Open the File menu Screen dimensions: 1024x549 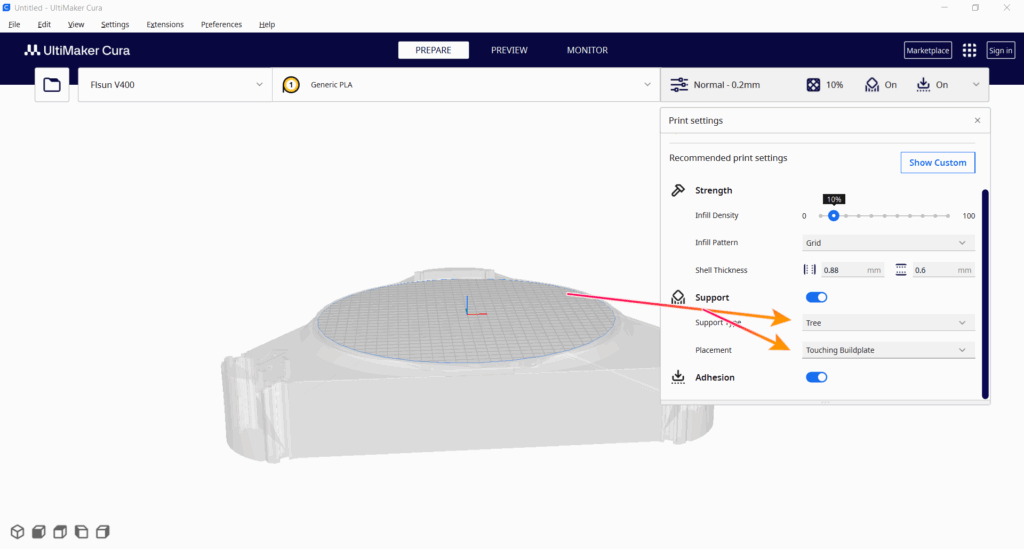click(14, 24)
